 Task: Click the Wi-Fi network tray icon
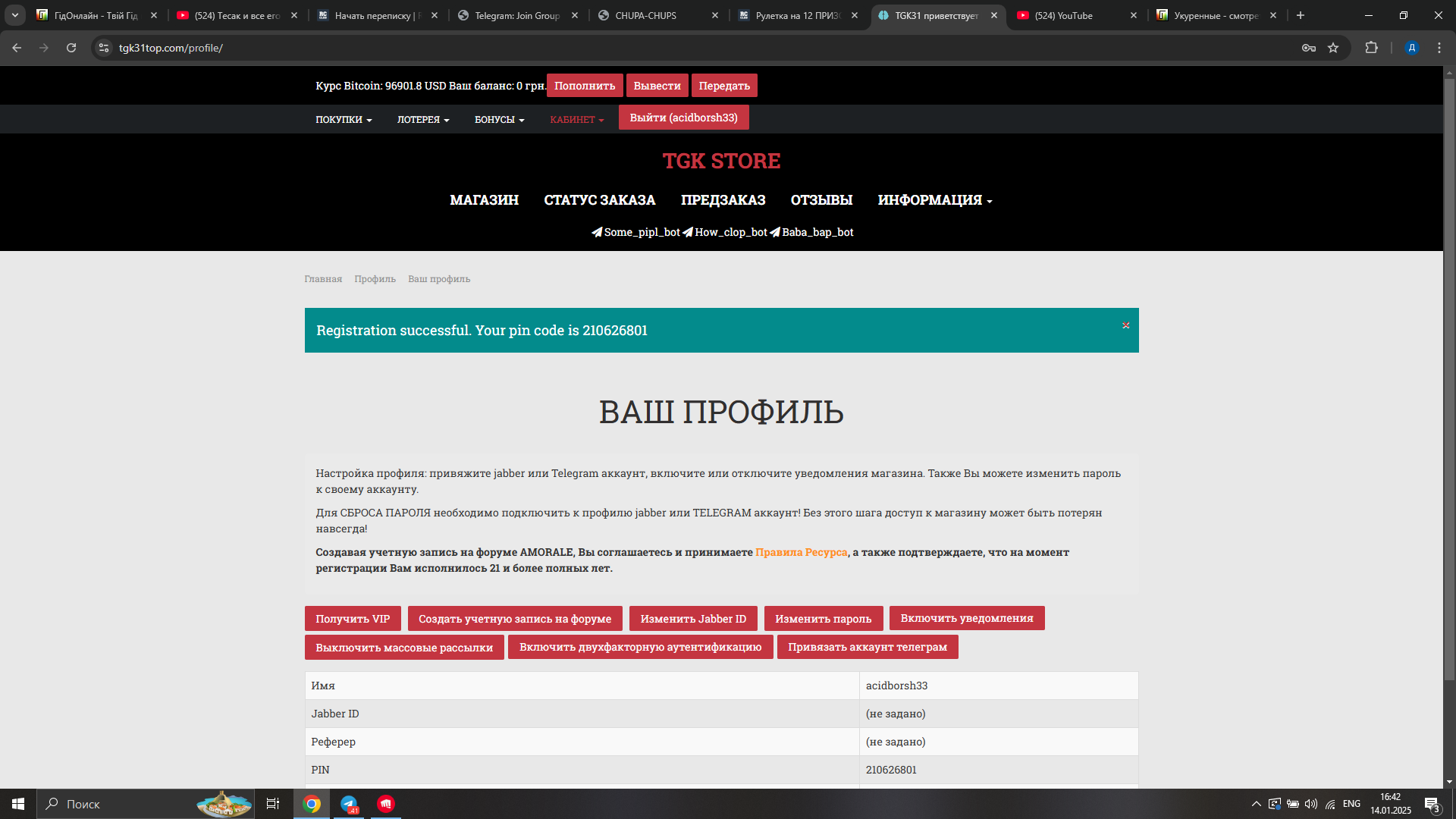point(1330,804)
